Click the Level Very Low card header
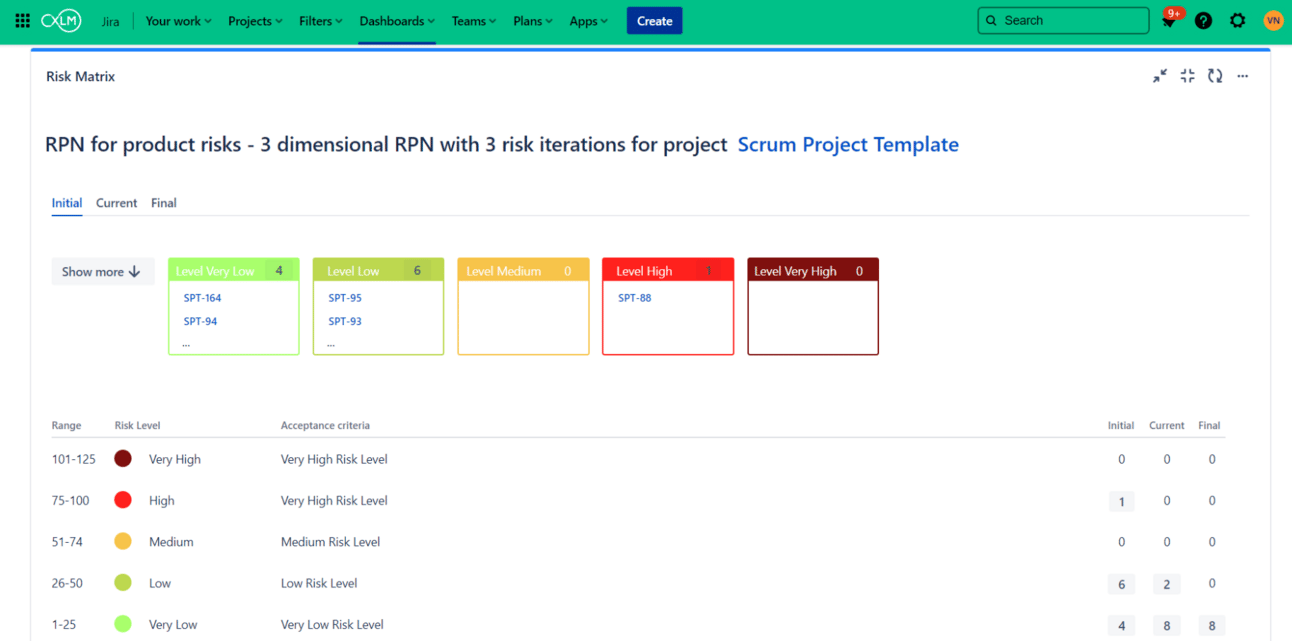The width and height of the screenshot is (1292, 641). 234,270
